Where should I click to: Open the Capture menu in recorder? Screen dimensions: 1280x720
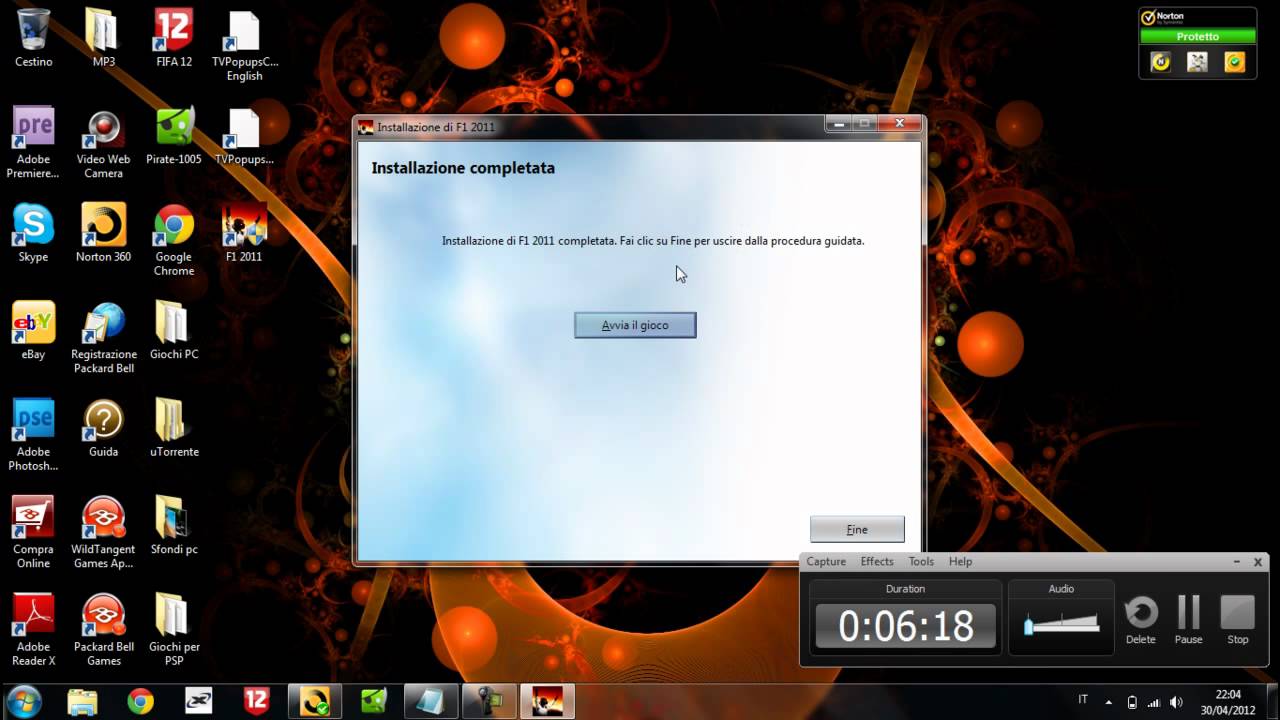826,562
